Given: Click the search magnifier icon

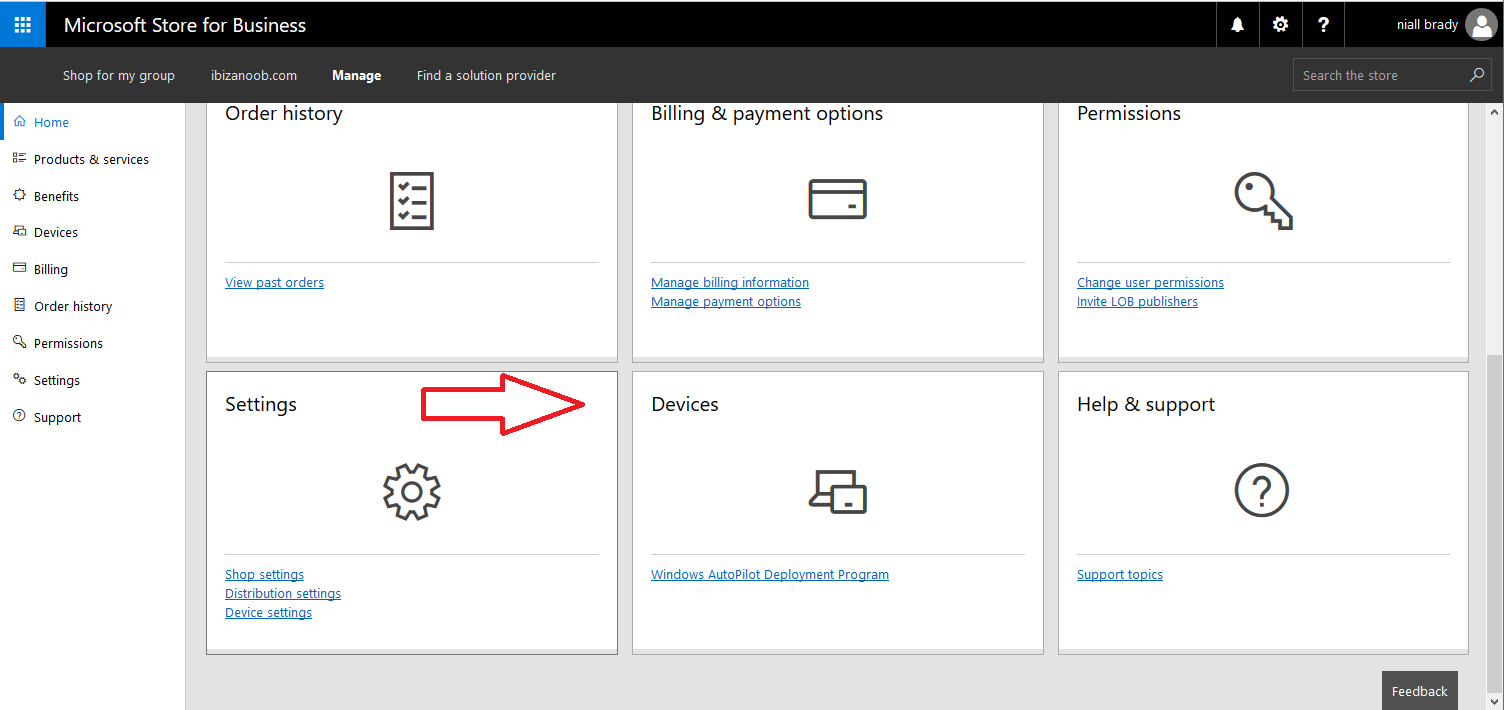Looking at the screenshot, I should tap(1476, 75).
